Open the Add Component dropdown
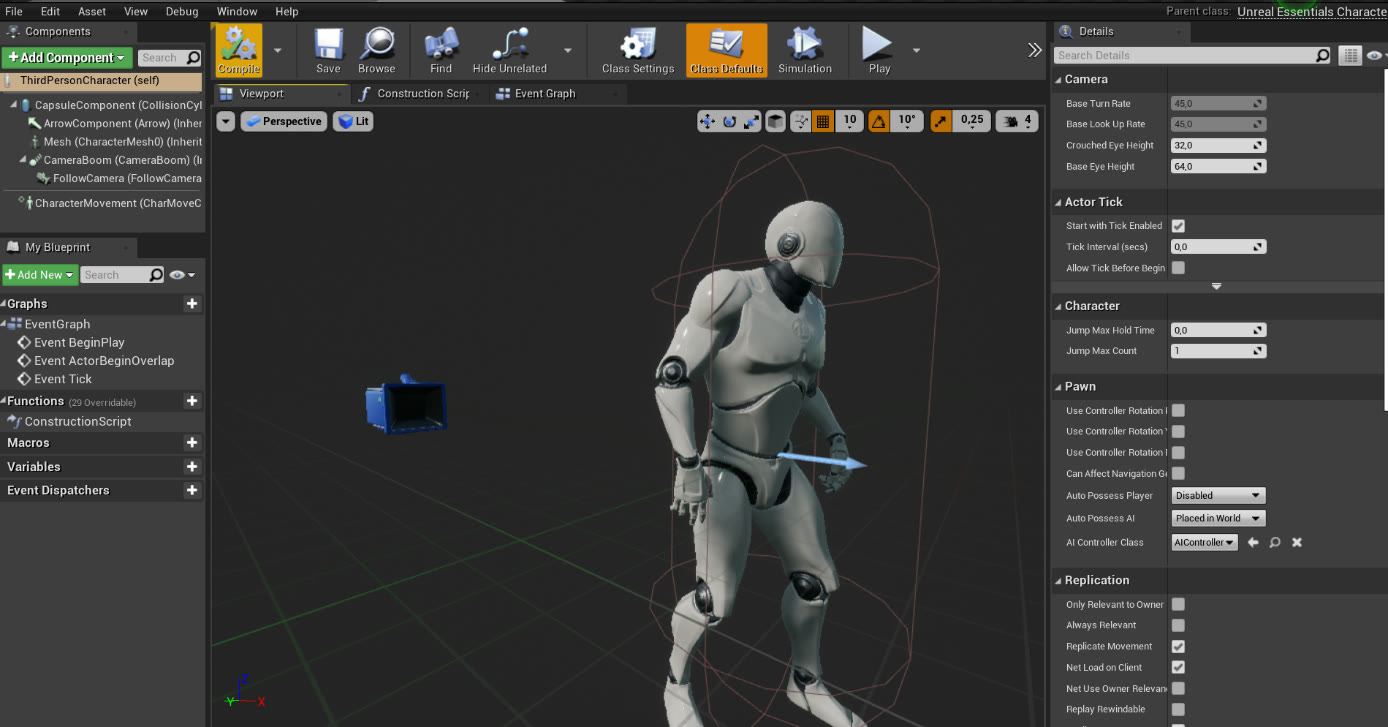Viewport: 1388px width, 727px height. pyautogui.click(x=67, y=58)
